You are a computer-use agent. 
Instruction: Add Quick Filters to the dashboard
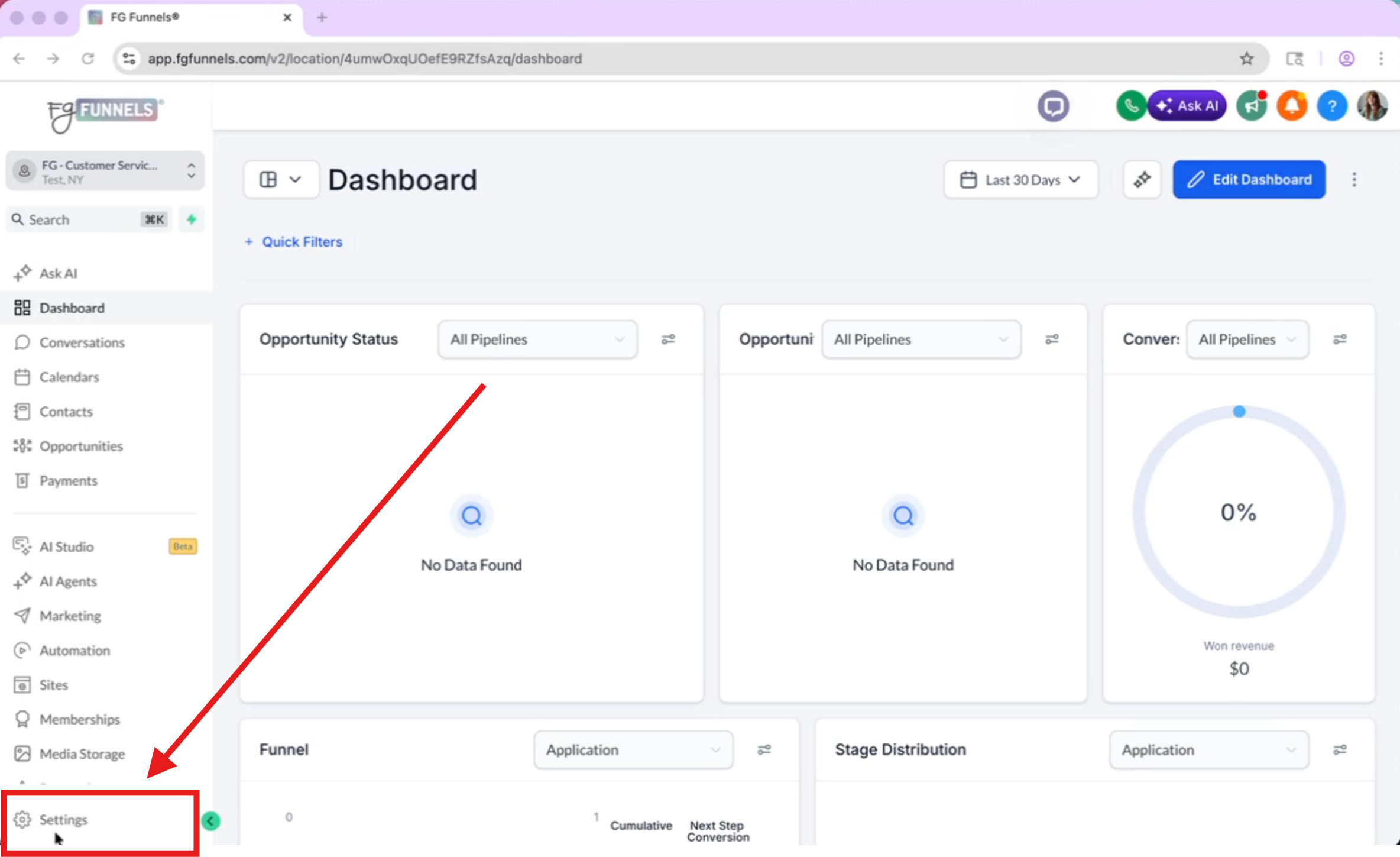point(294,242)
